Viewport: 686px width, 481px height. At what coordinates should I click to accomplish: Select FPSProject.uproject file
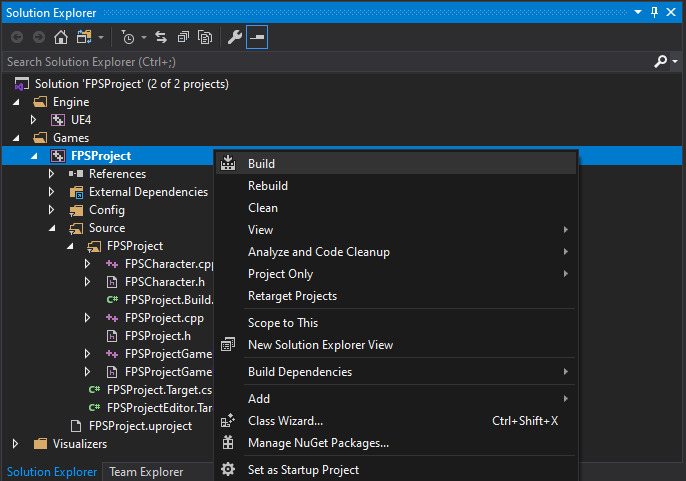pos(140,425)
